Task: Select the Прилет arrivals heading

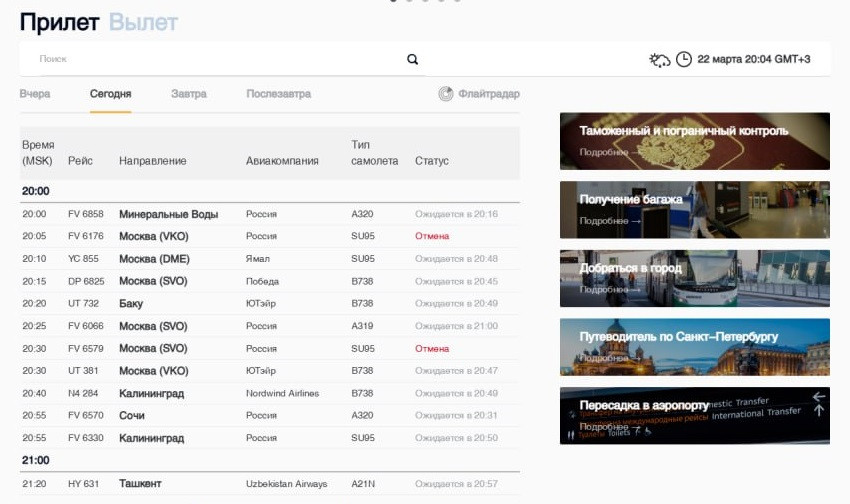Action: coord(59,22)
